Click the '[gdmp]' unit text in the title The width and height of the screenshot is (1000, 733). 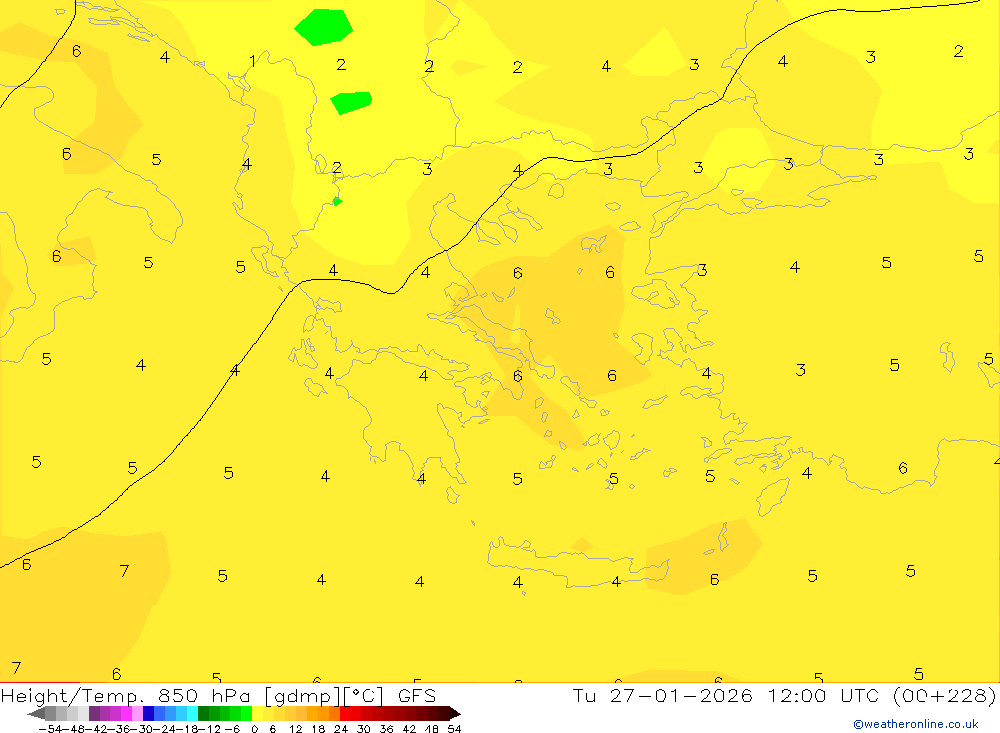302,696
